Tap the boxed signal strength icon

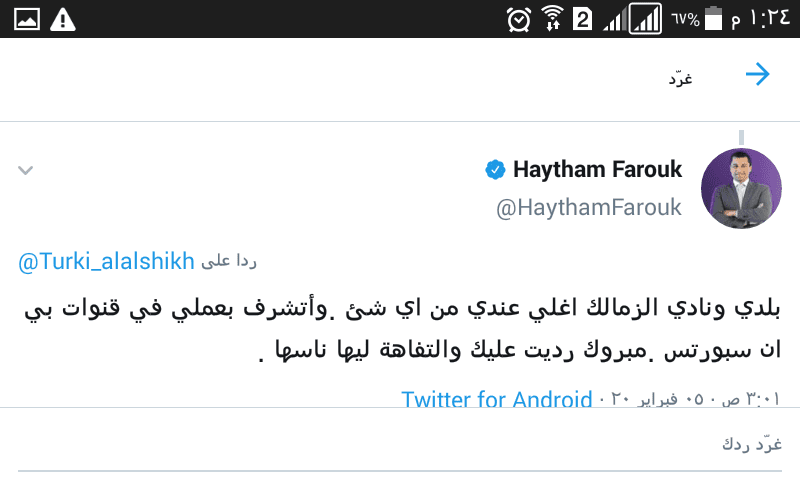coord(645,19)
